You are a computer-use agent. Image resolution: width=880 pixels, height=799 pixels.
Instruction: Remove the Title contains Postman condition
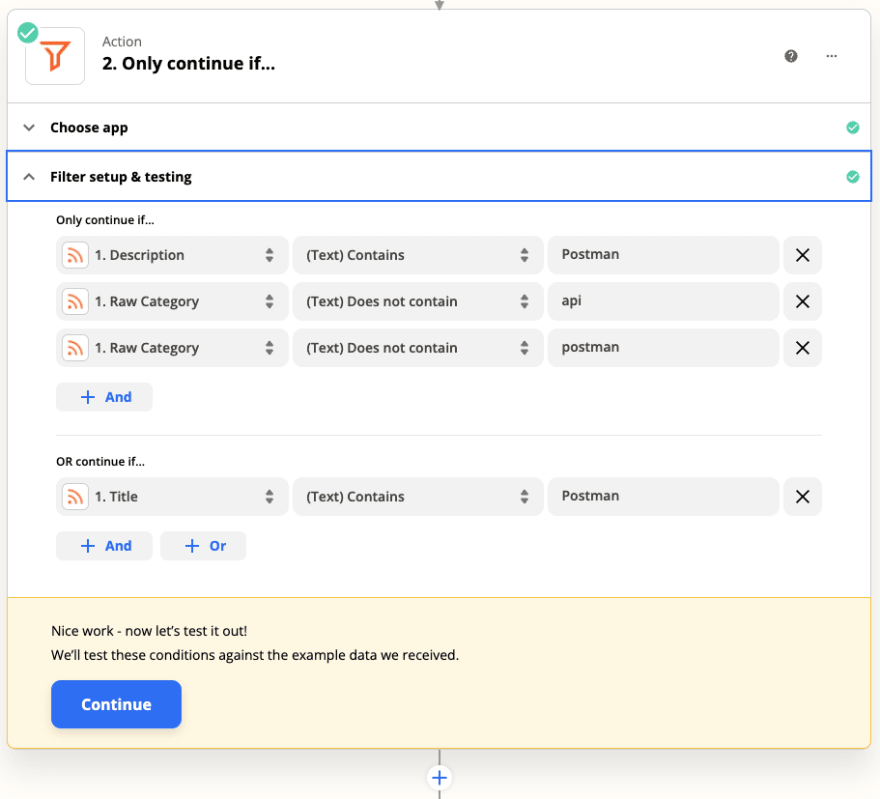click(803, 497)
